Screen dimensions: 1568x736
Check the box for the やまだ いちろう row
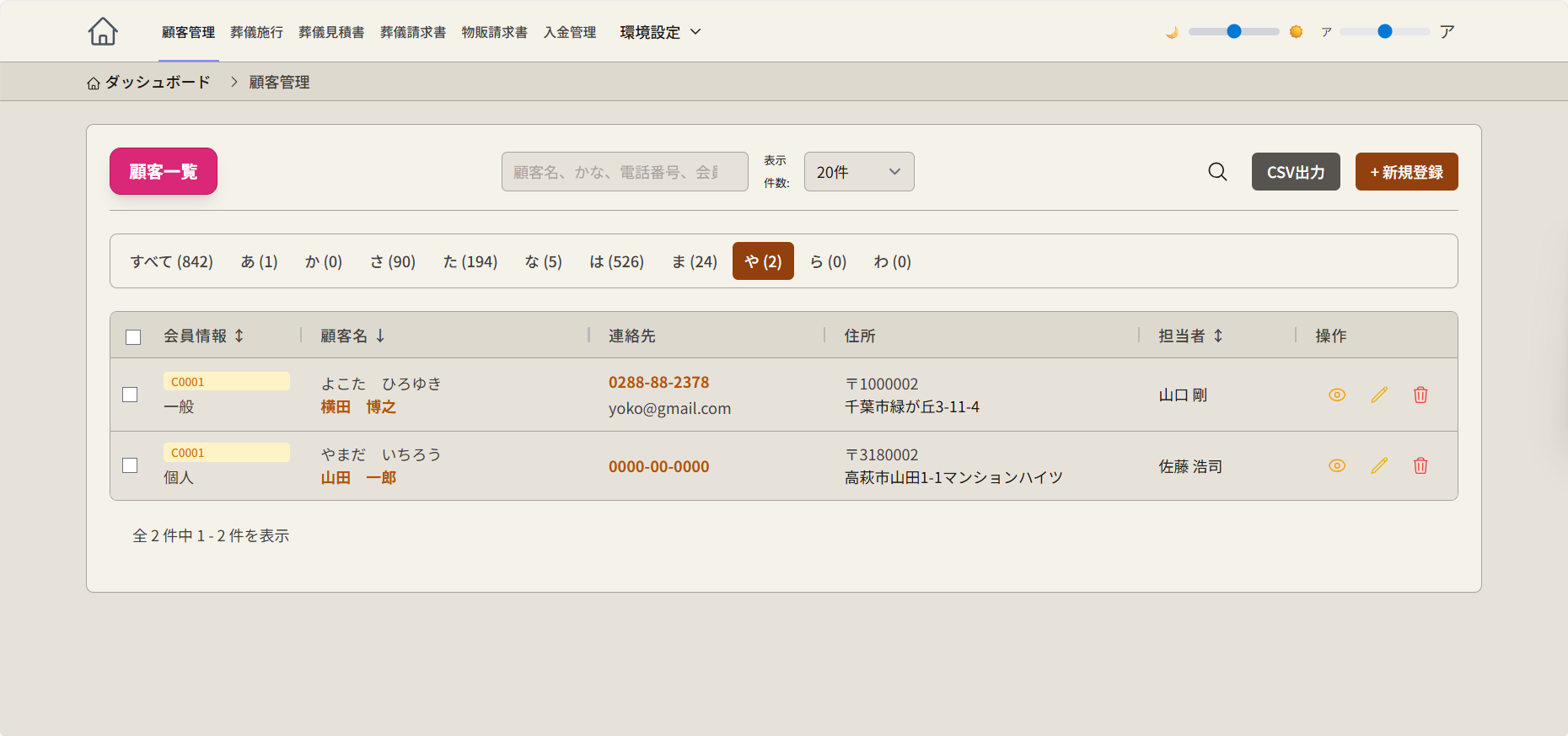tap(130, 465)
